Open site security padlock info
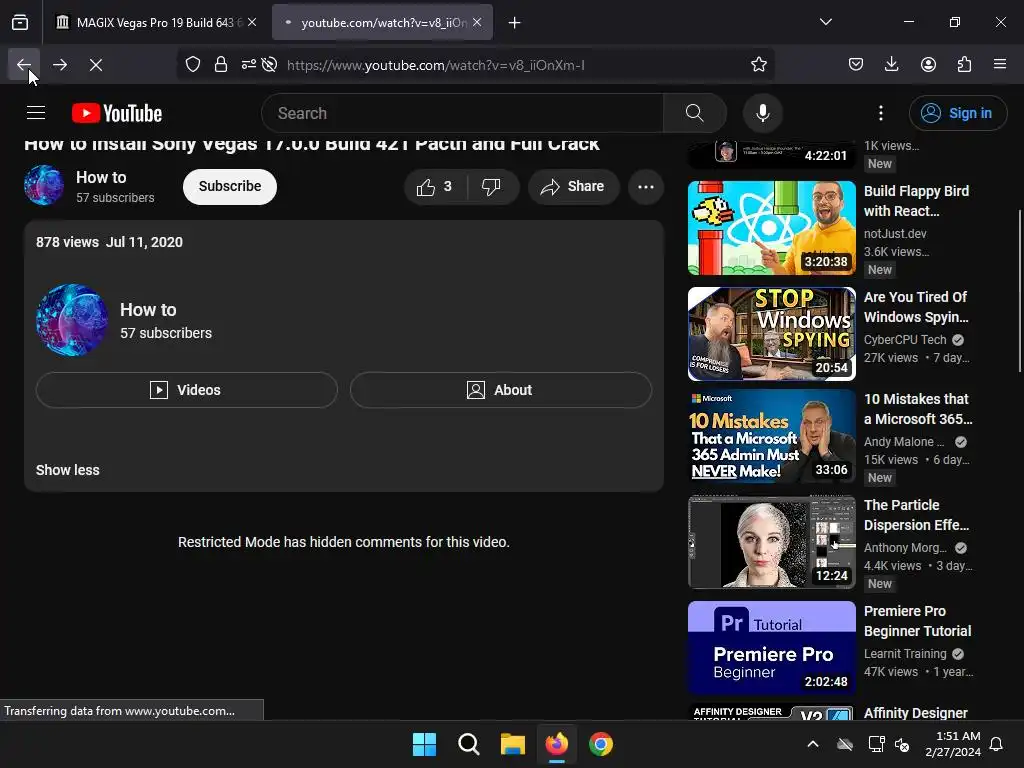The width and height of the screenshot is (1024, 768). coord(221,65)
